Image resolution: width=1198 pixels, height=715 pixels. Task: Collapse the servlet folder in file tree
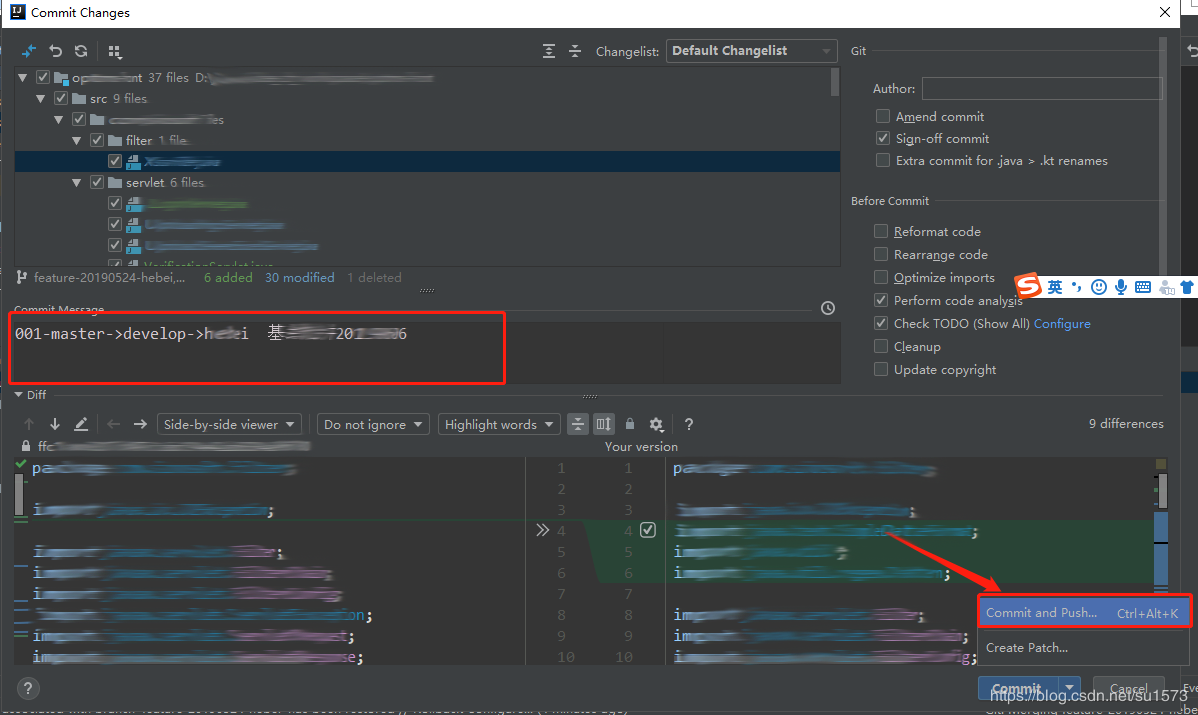[x=77, y=183]
